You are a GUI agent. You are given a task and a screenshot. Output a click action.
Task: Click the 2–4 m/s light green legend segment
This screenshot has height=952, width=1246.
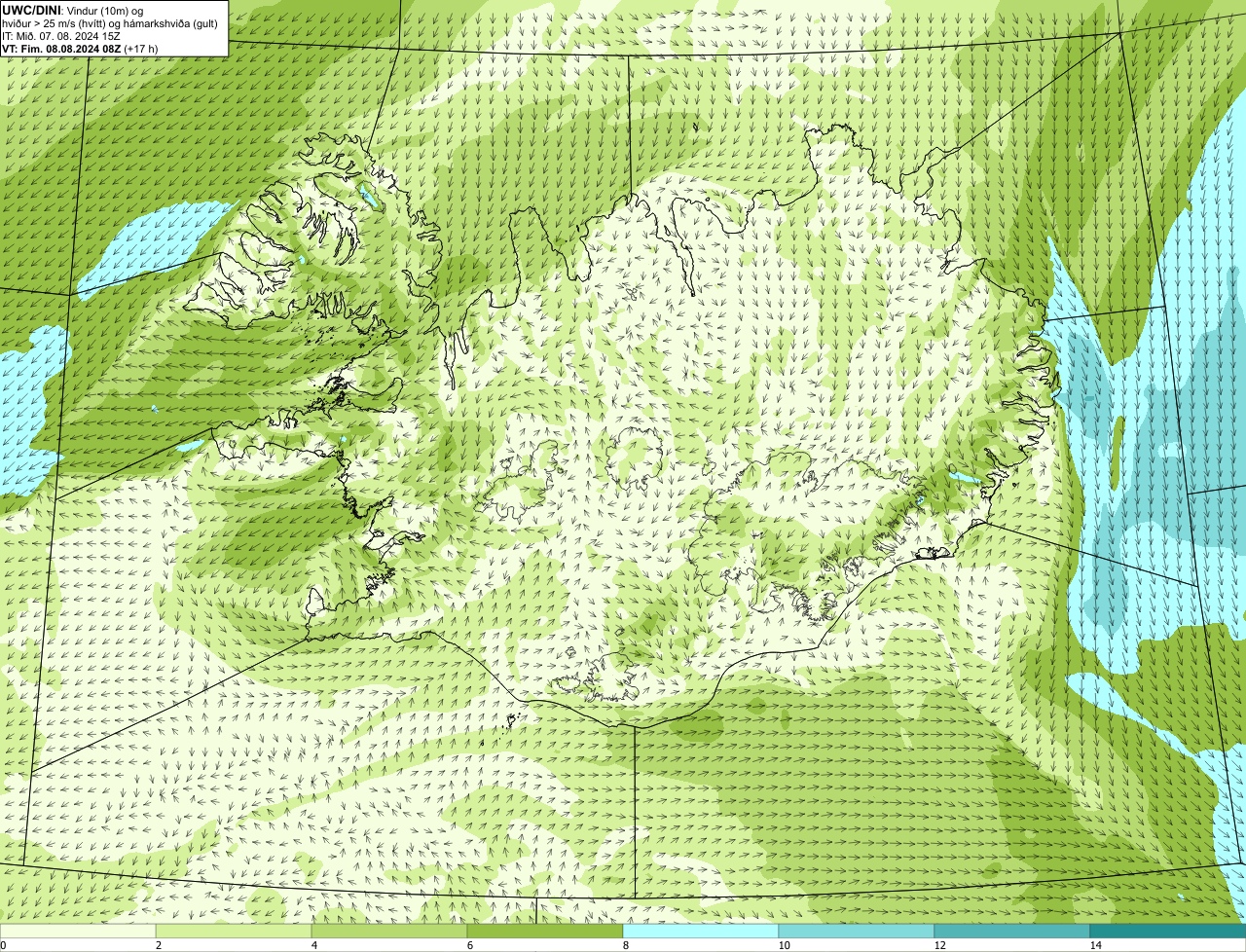234,931
